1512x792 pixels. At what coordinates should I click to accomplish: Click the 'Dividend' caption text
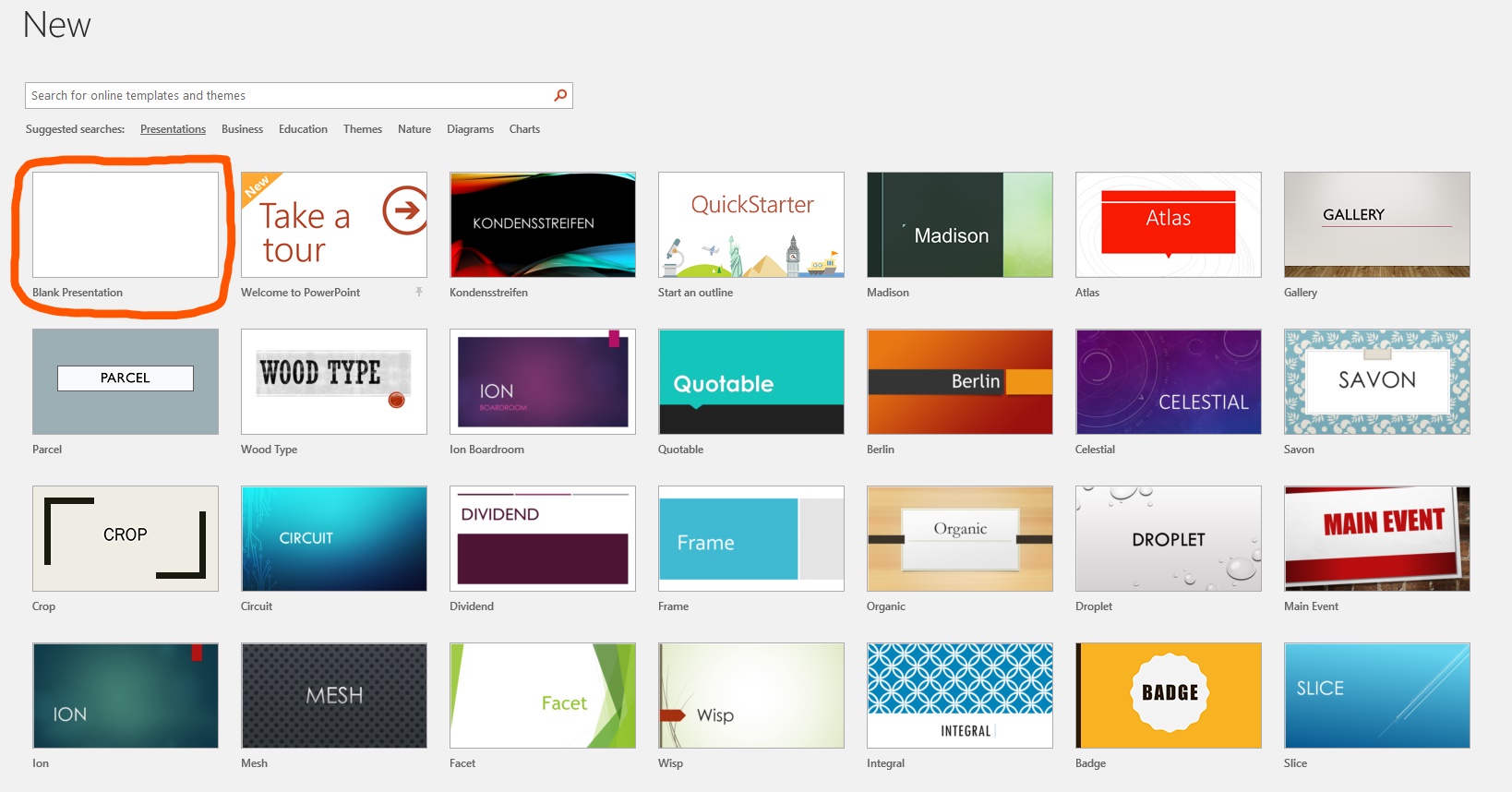click(x=472, y=606)
